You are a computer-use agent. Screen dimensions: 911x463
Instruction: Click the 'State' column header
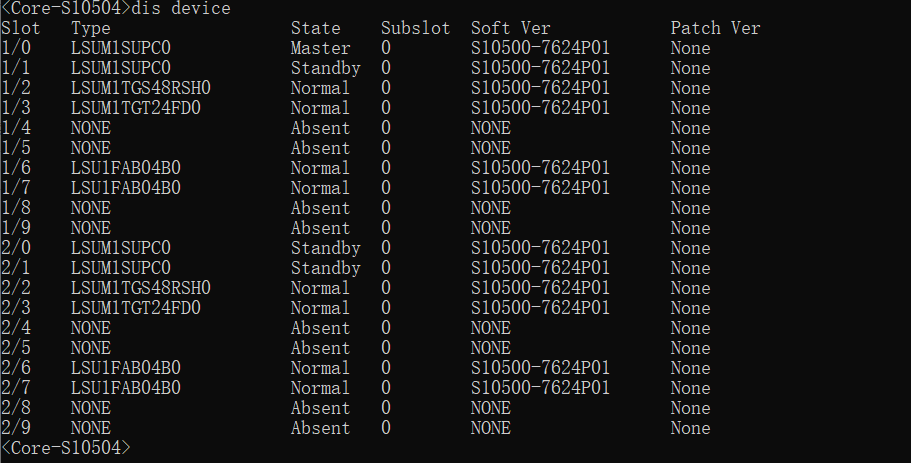point(315,28)
